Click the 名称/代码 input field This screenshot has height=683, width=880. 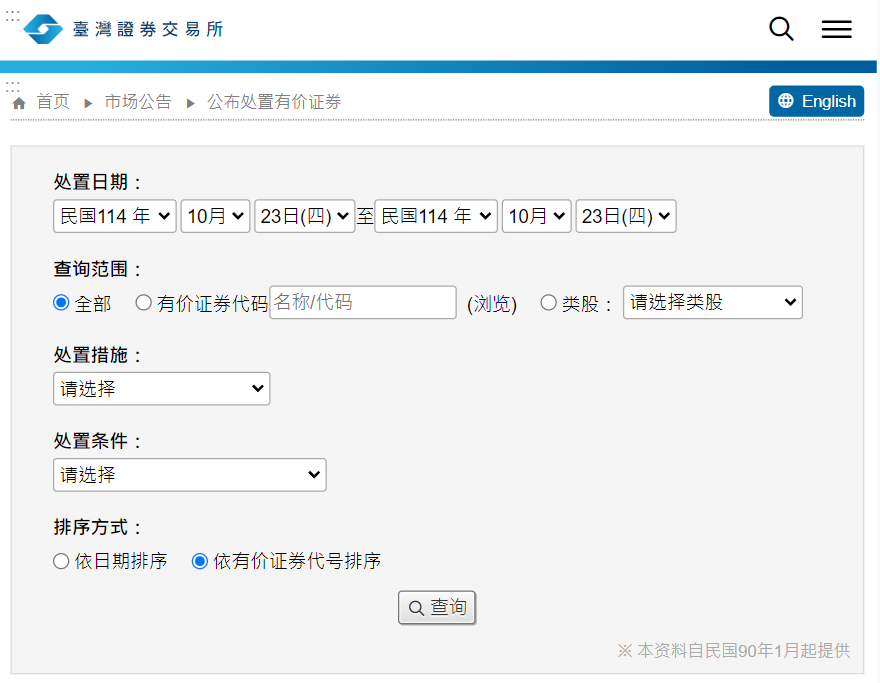pos(363,302)
